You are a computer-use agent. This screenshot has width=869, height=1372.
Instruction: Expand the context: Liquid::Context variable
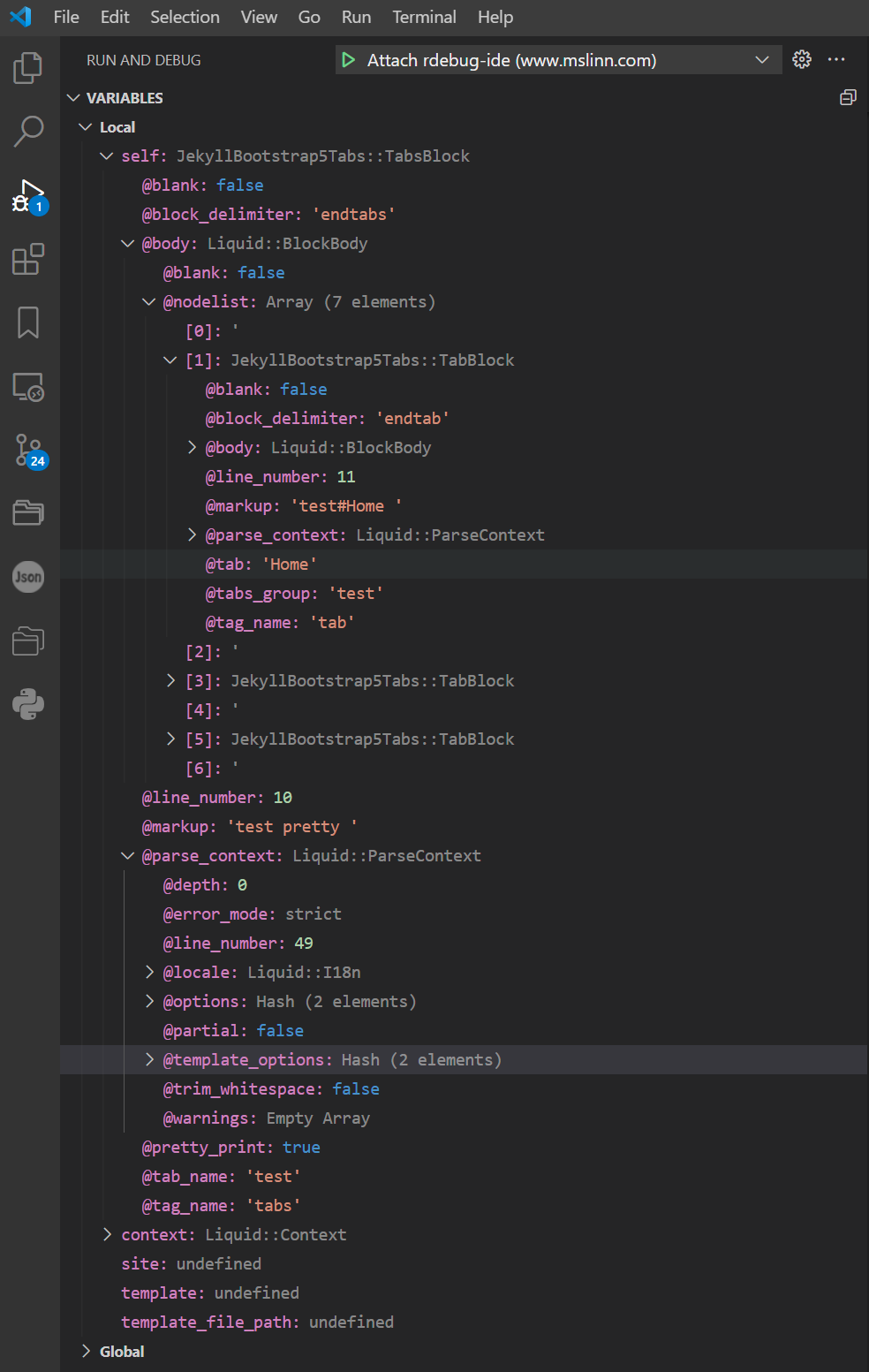click(107, 1234)
